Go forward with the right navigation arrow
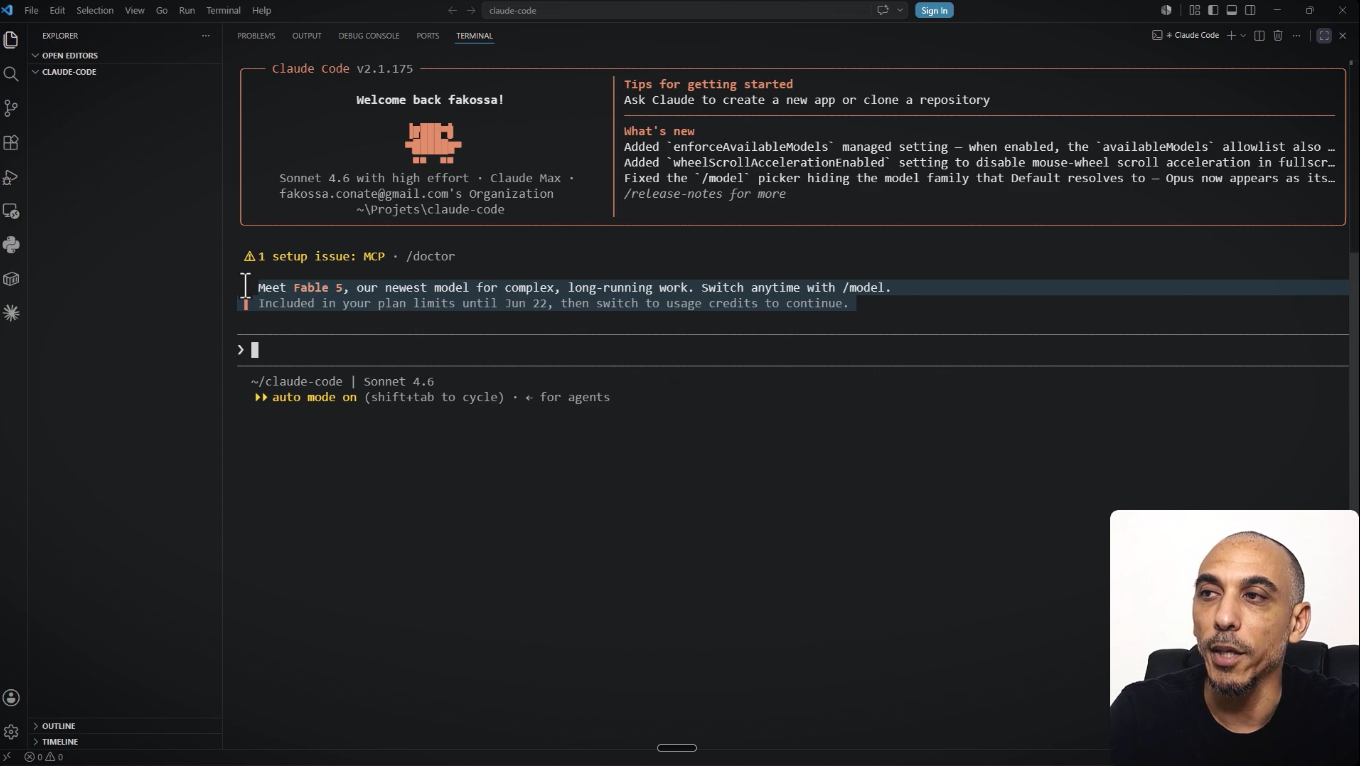Image resolution: width=1360 pixels, height=766 pixels. 471,10
